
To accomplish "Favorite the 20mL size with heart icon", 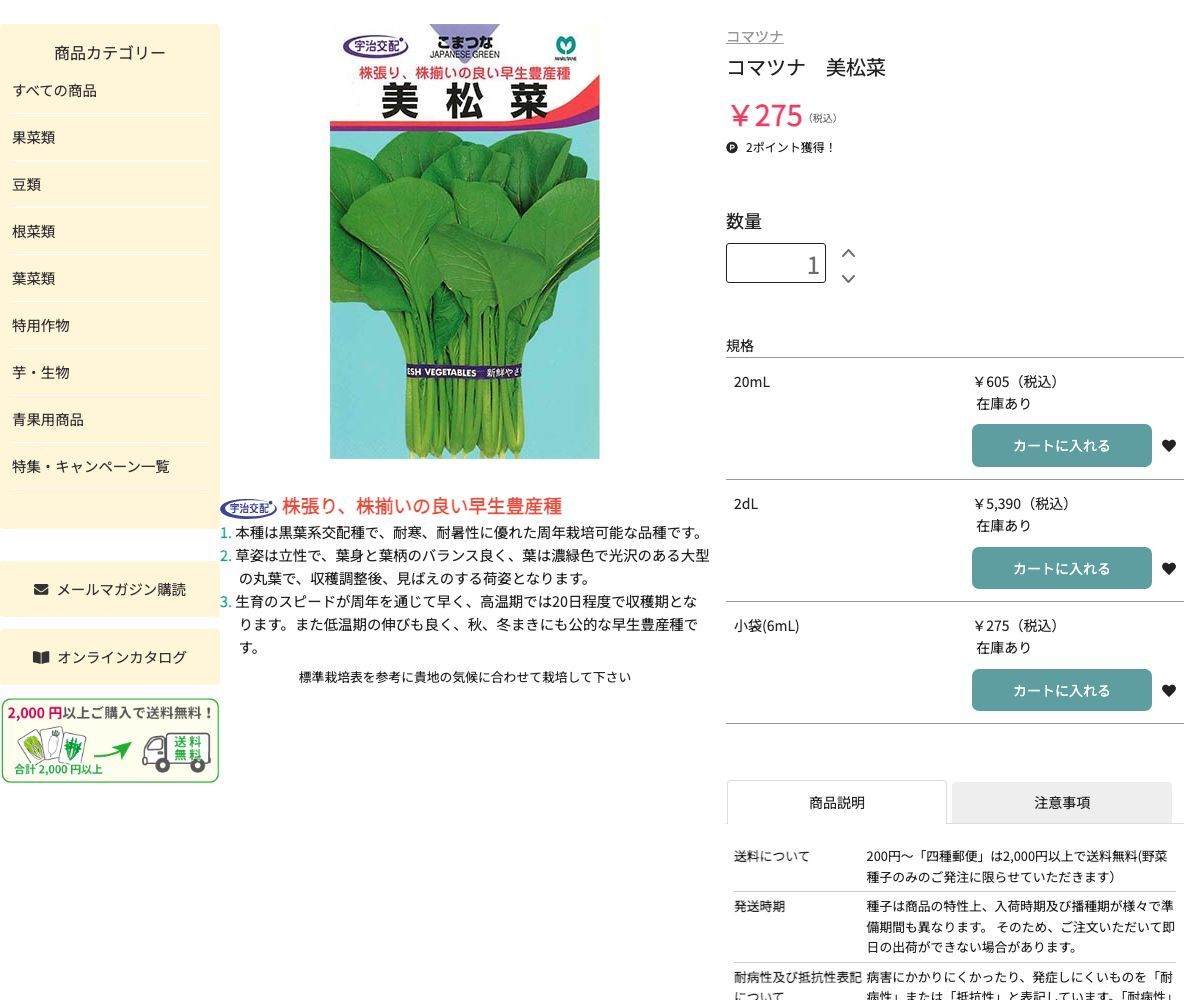I will pos(1168,446).
